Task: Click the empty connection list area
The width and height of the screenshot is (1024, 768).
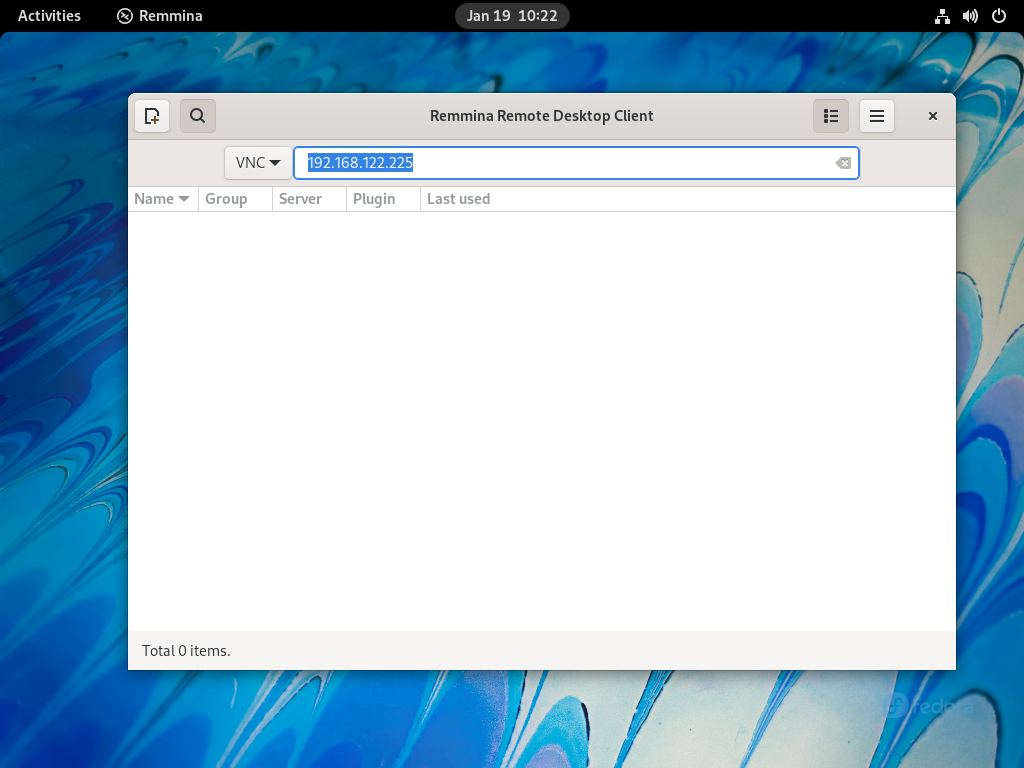Action: pos(541,420)
